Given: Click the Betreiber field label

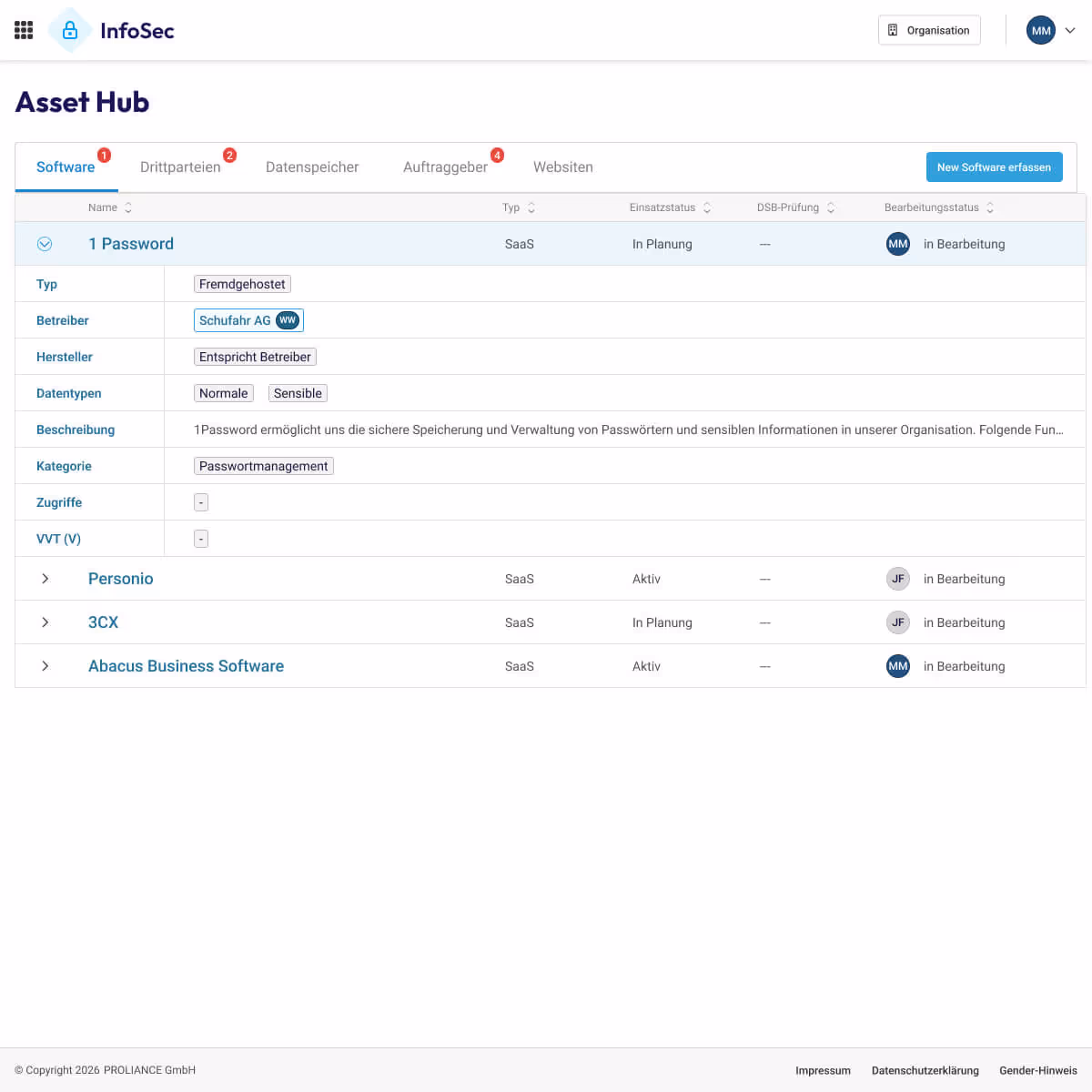Looking at the screenshot, I should (x=63, y=320).
